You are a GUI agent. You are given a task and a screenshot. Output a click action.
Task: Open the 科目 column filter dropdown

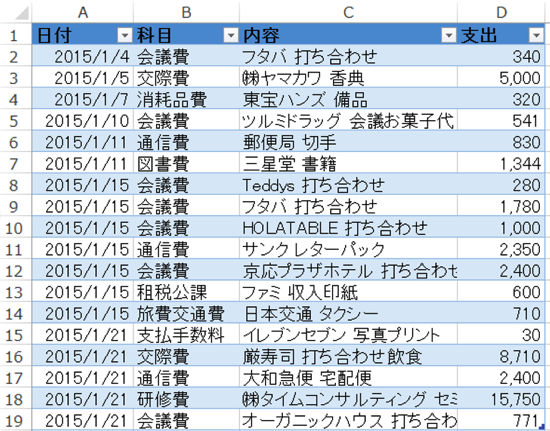pyautogui.click(x=231, y=35)
